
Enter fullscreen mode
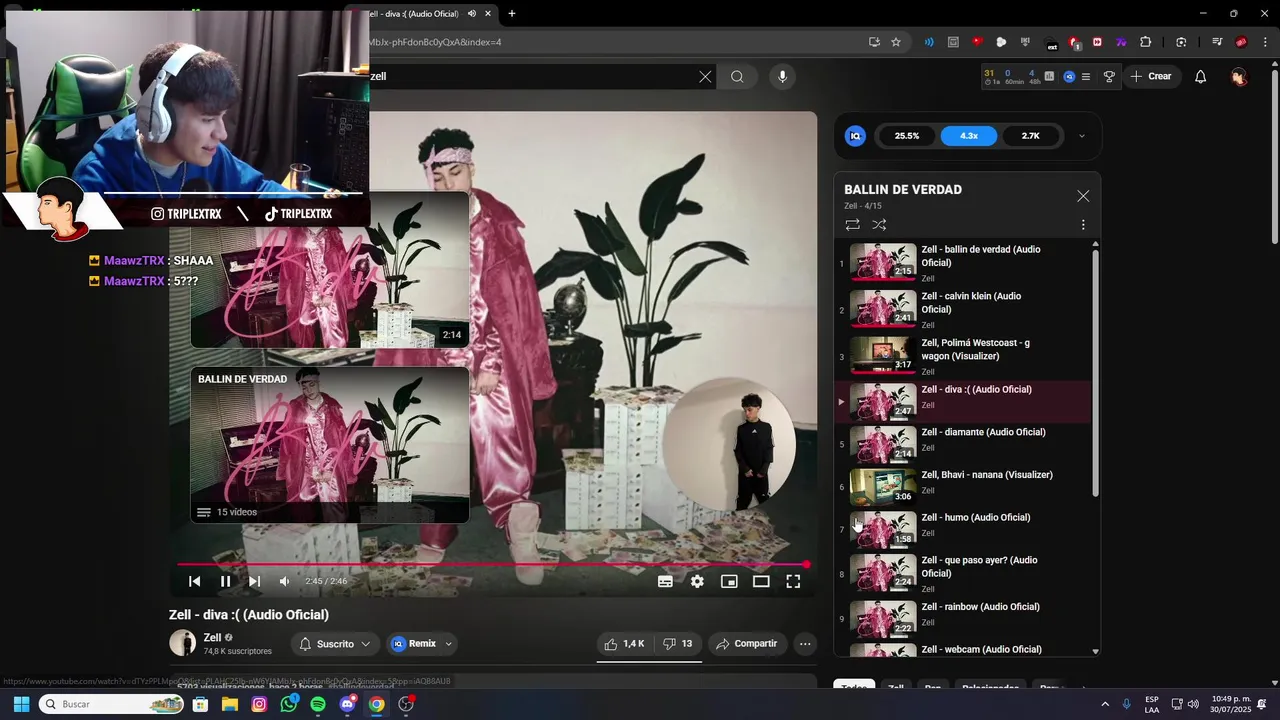pyautogui.click(x=793, y=581)
